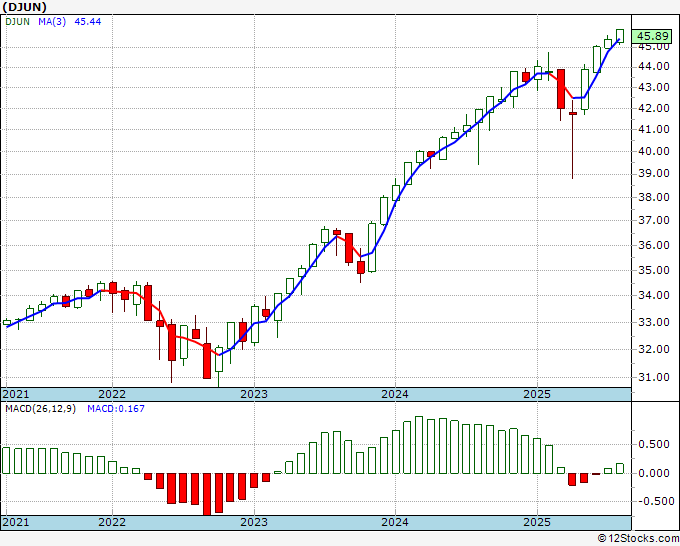The height and width of the screenshot is (546, 680).
Task: Click the 42.00 price axis label
Action: click(x=654, y=108)
